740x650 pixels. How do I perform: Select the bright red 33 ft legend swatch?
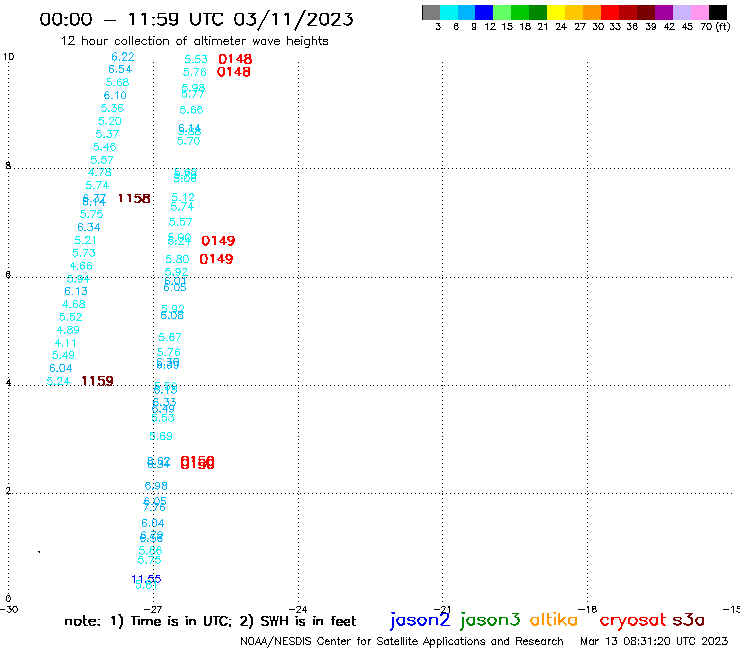[610, 12]
